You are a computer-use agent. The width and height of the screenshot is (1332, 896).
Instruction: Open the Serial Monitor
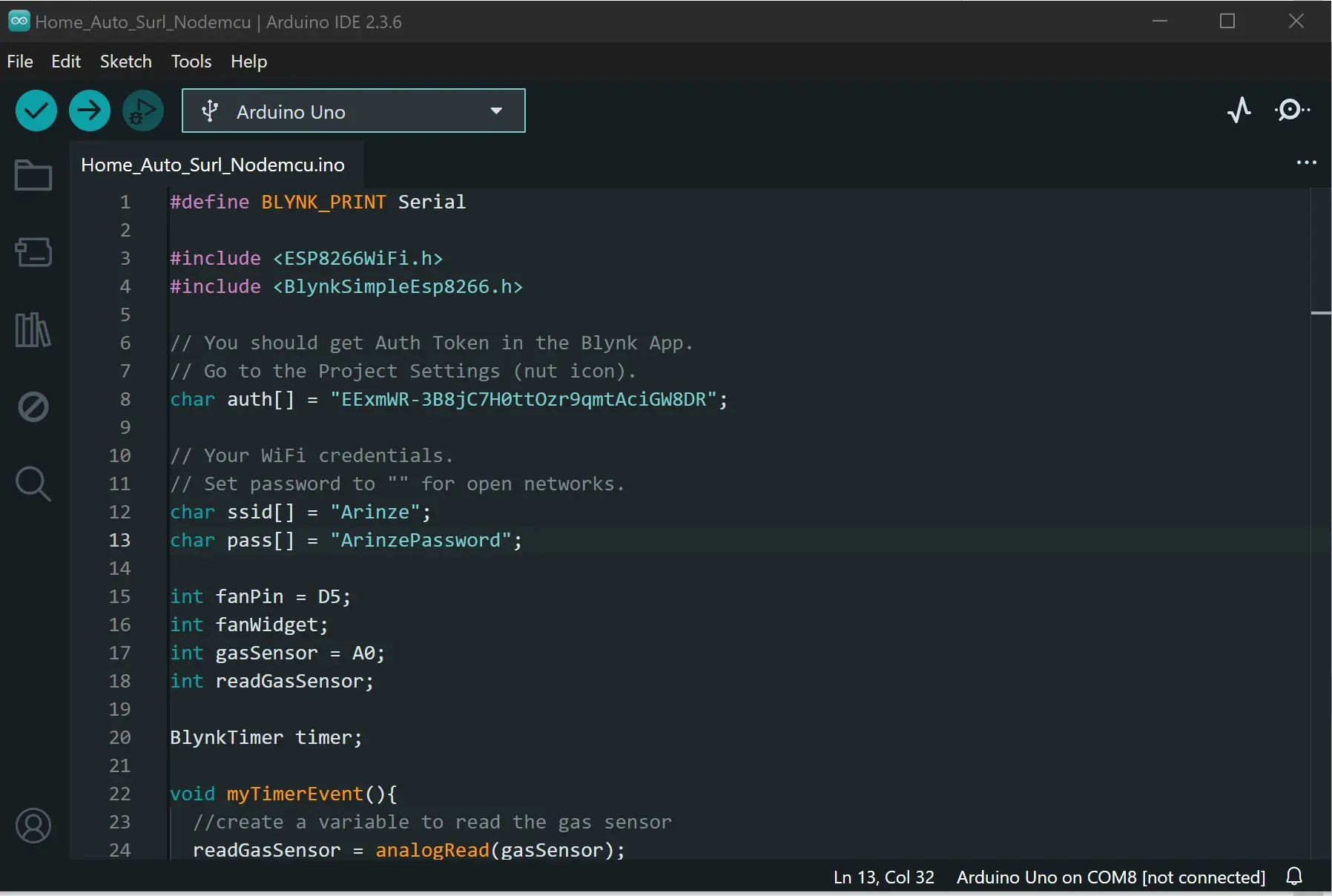pyautogui.click(x=1292, y=111)
